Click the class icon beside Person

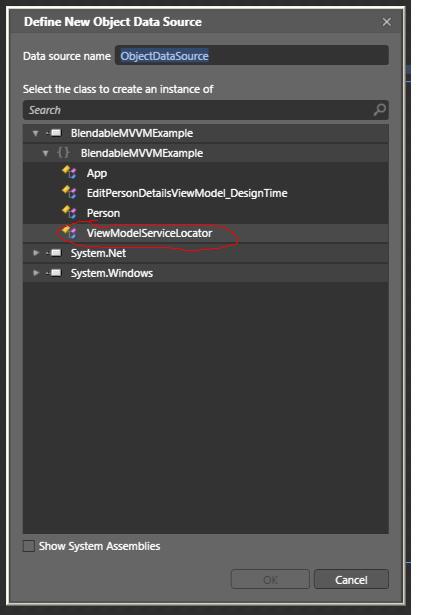(x=69, y=212)
